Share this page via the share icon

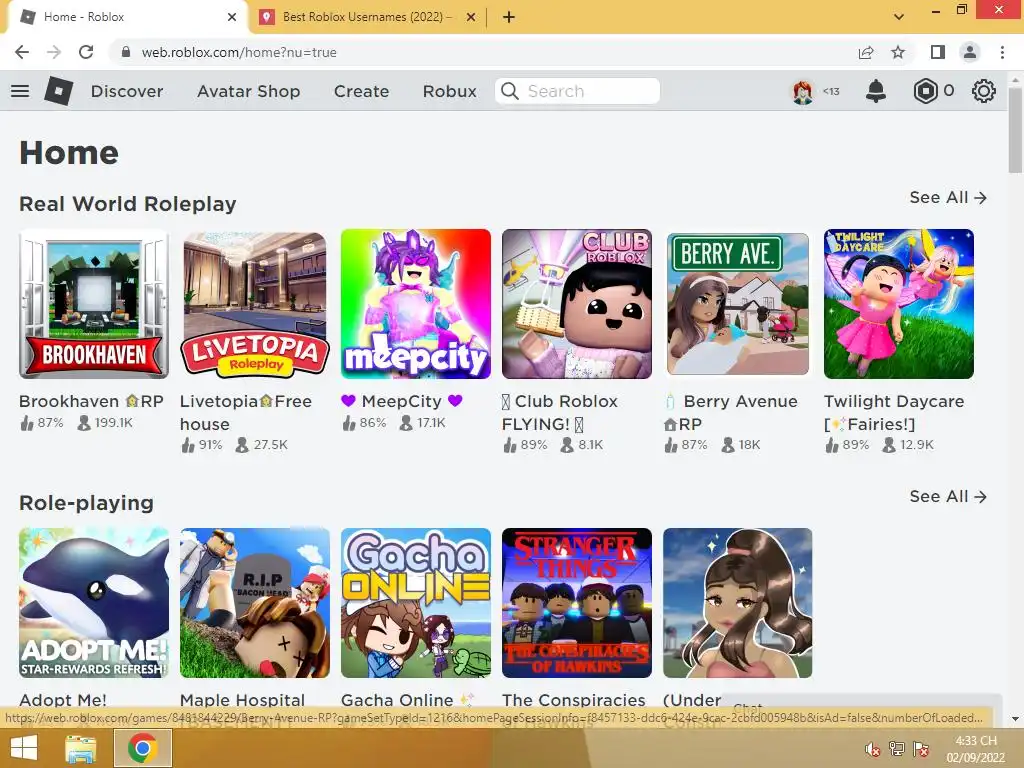(866, 52)
